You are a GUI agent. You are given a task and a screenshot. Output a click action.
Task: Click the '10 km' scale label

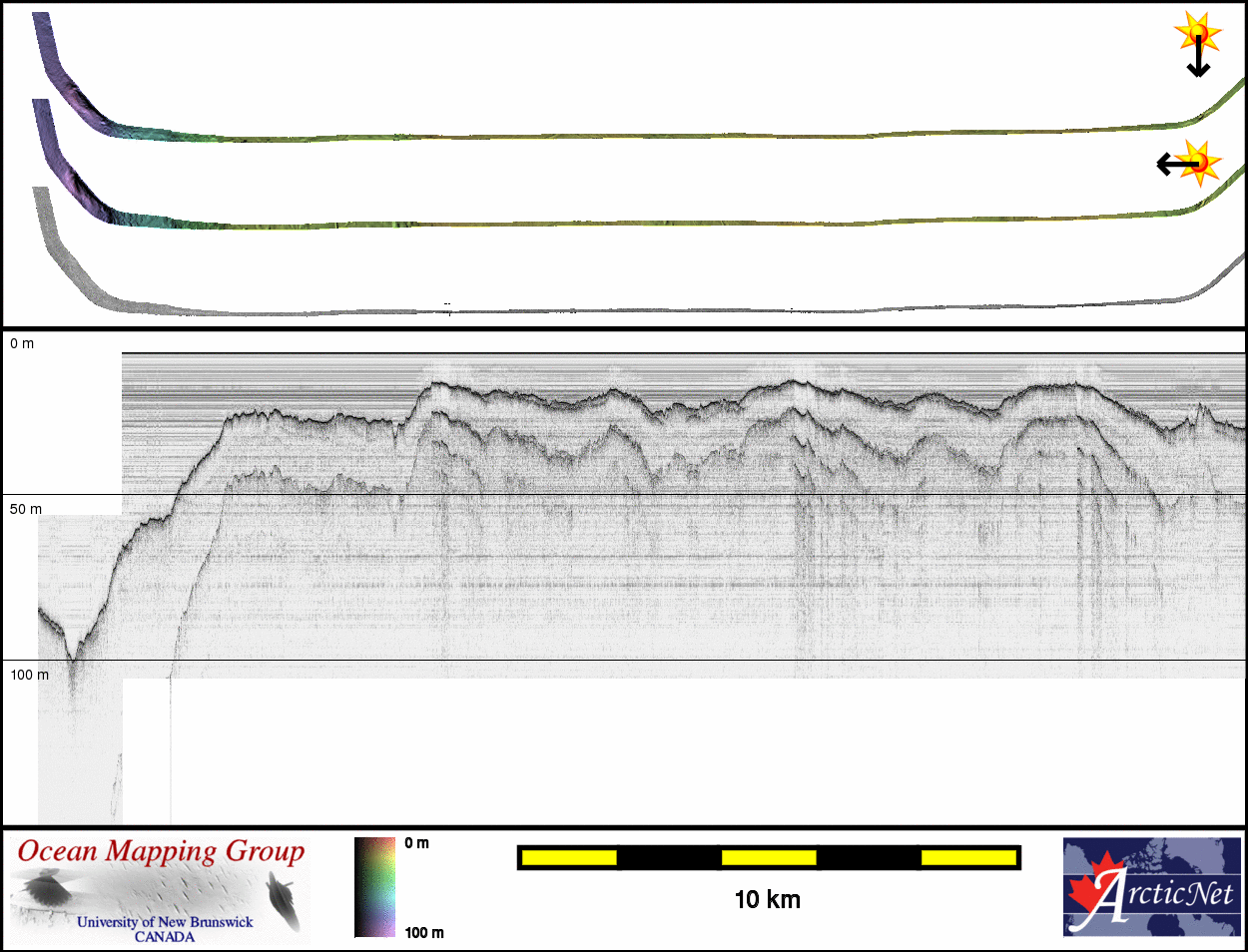pyautogui.click(x=767, y=900)
